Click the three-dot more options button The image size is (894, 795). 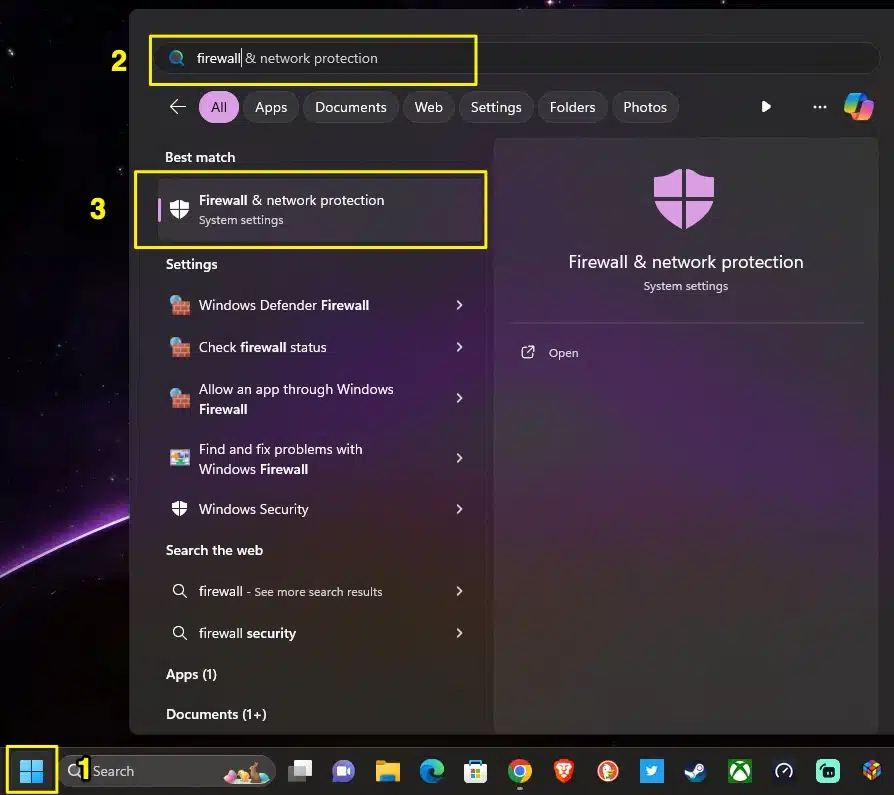pos(819,107)
